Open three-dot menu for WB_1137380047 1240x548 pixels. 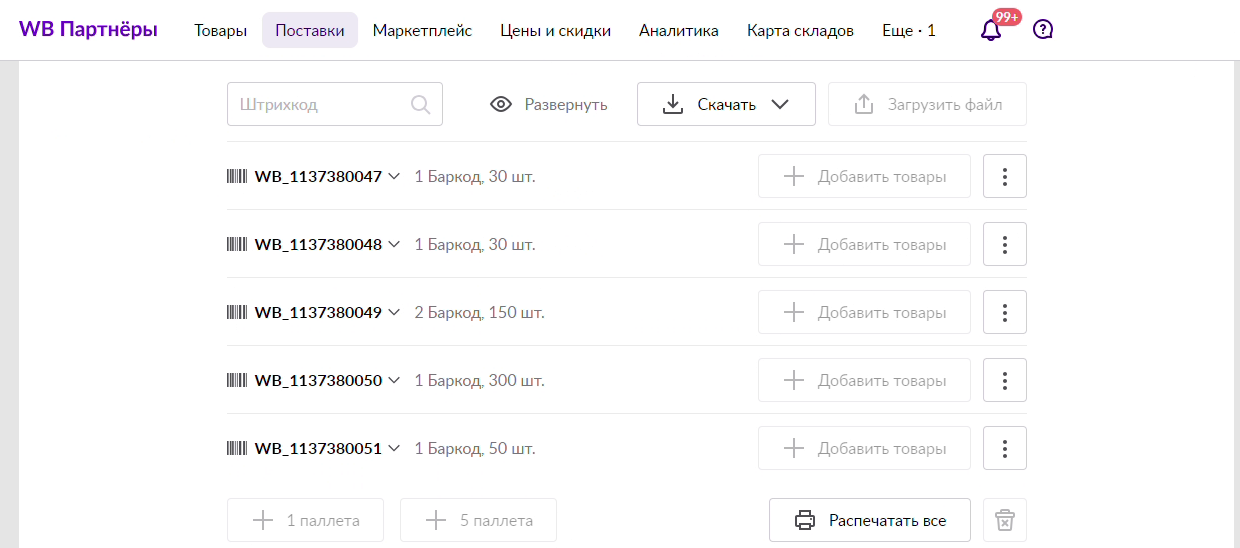tap(1005, 176)
